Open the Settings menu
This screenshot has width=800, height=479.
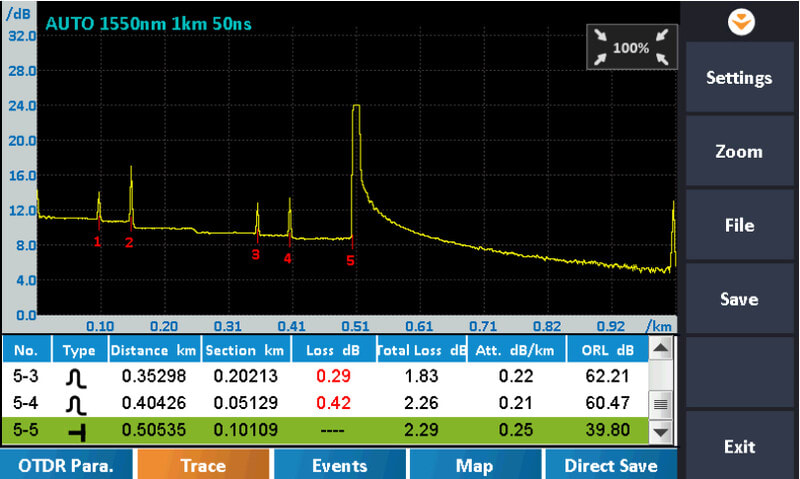tap(739, 78)
